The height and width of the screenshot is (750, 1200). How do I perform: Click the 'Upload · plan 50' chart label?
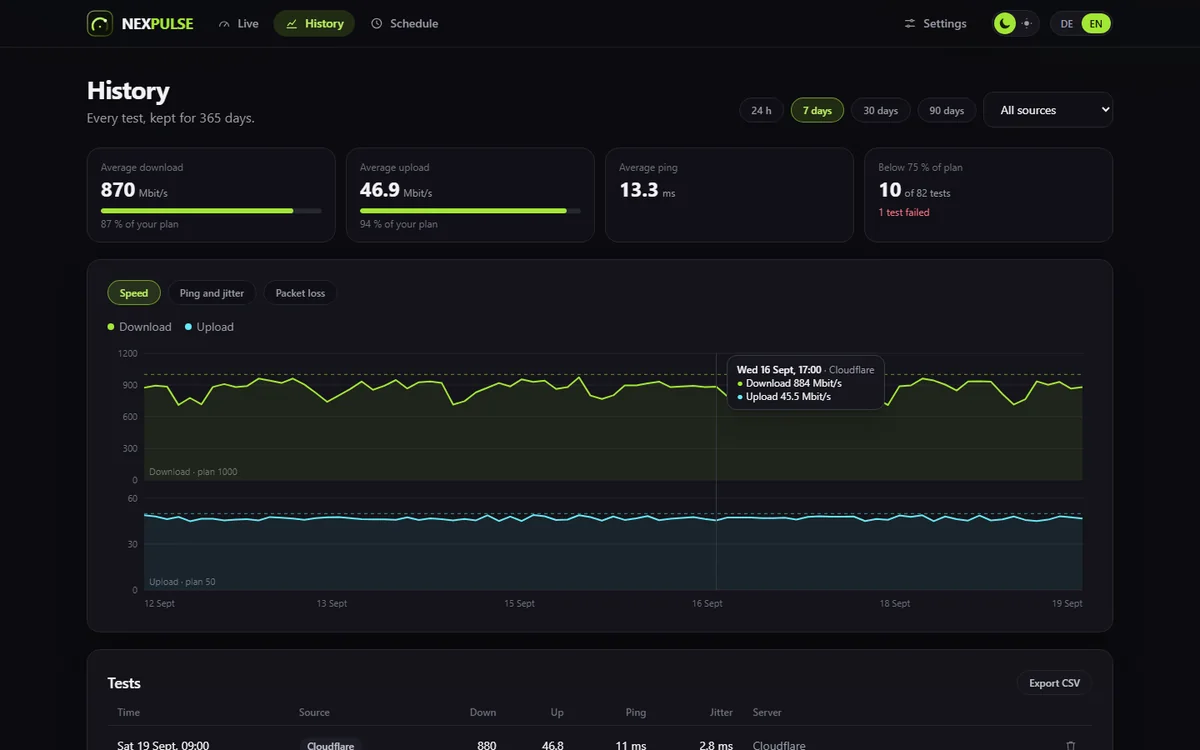coord(182,582)
